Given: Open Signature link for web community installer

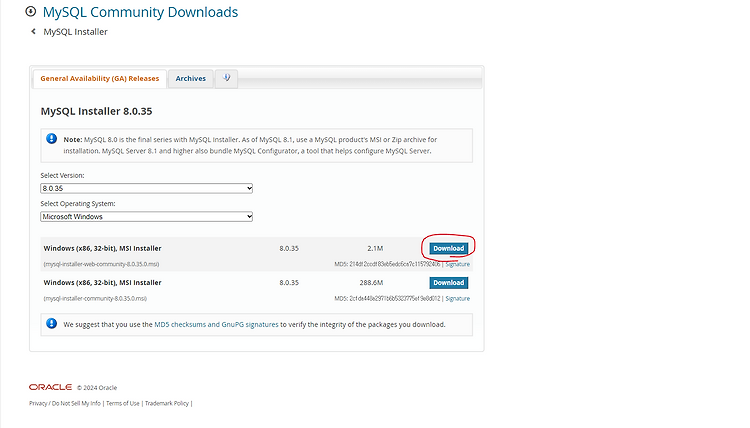Looking at the screenshot, I should tap(458, 264).
